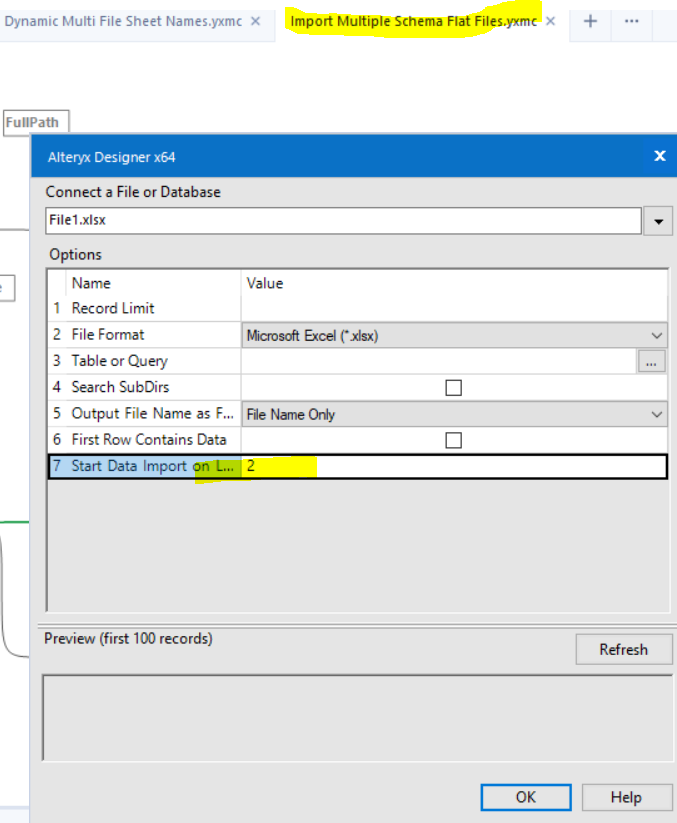
Task: Check the First Row Contains Data box
Action: point(453,440)
